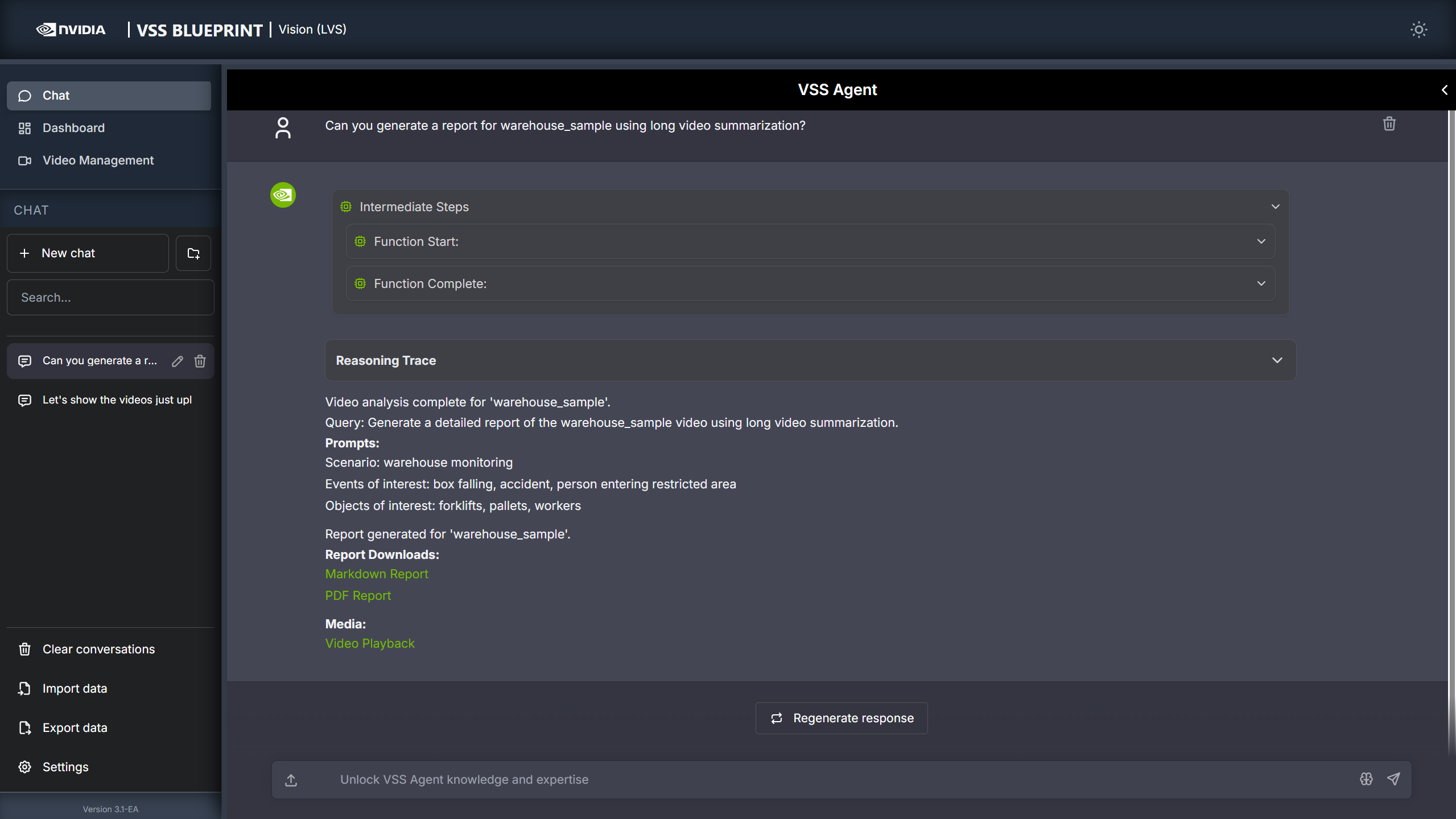Rename the chat using the pencil icon
Image resolution: width=1456 pixels, height=819 pixels.
click(x=177, y=361)
